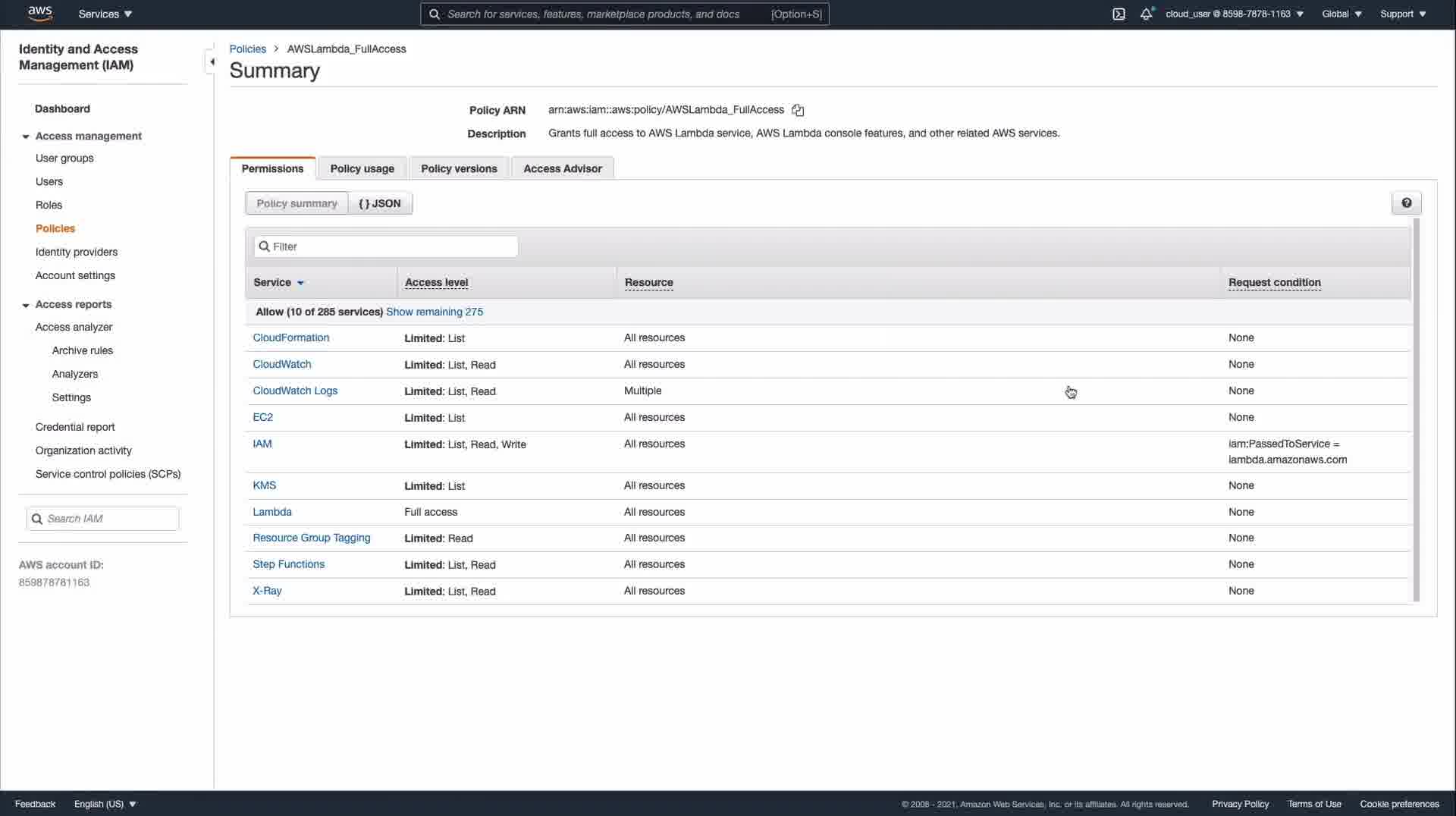The height and width of the screenshot is (816, 1456).
Task: Go to the IAM Dashboard
Action: pyautogui.click(x=62, y=109)
